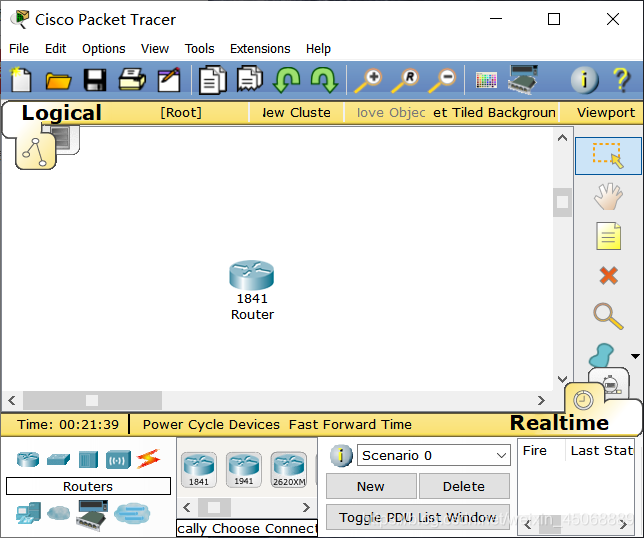Open the Options menu
The width and height of the screenshot is (644, 538).
[104, 48]
